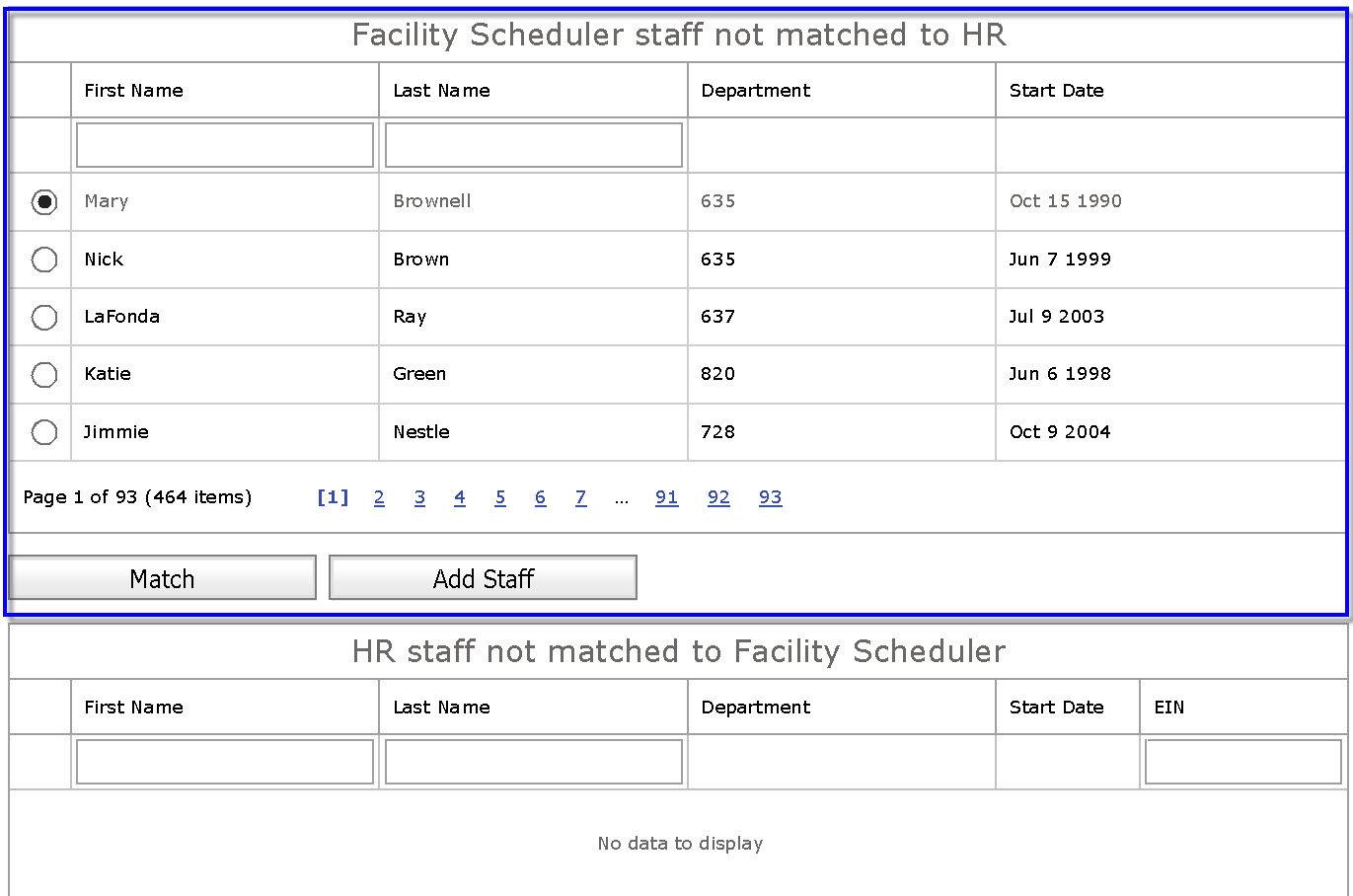Go to page 2 of results
1353x896 pixels.
379,497
